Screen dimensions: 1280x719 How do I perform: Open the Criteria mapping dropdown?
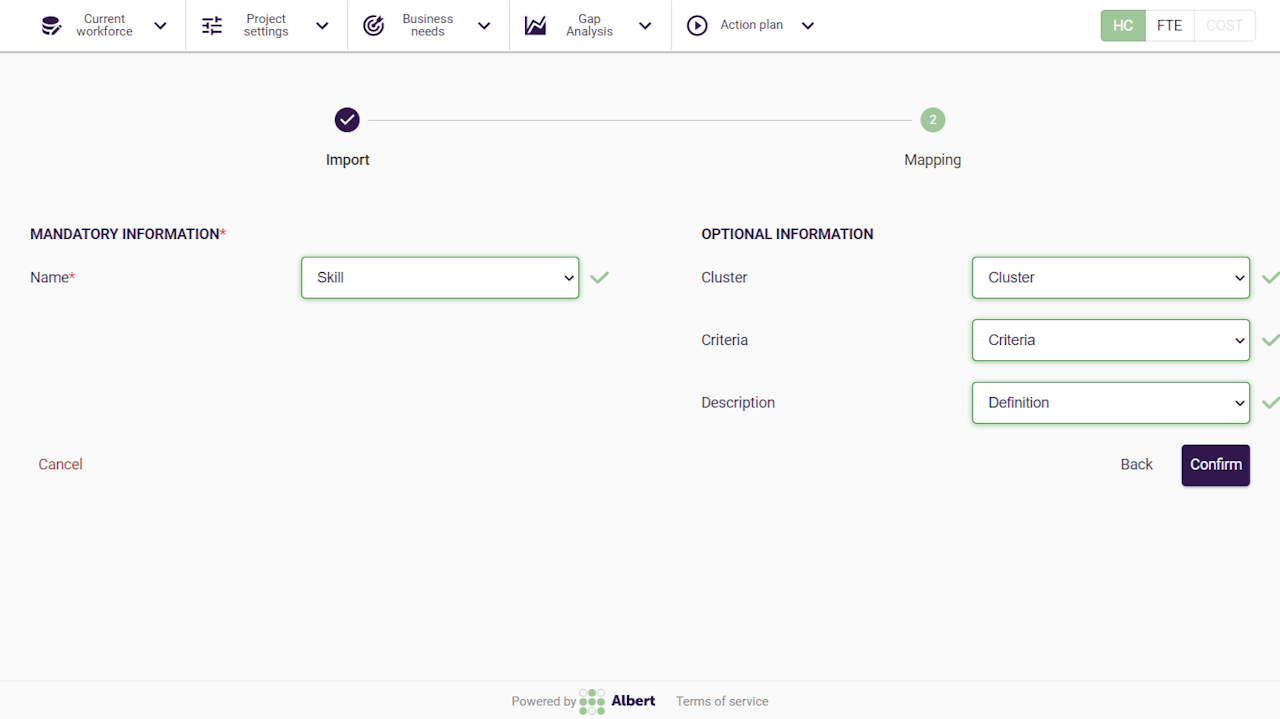tap(1110, 340)
